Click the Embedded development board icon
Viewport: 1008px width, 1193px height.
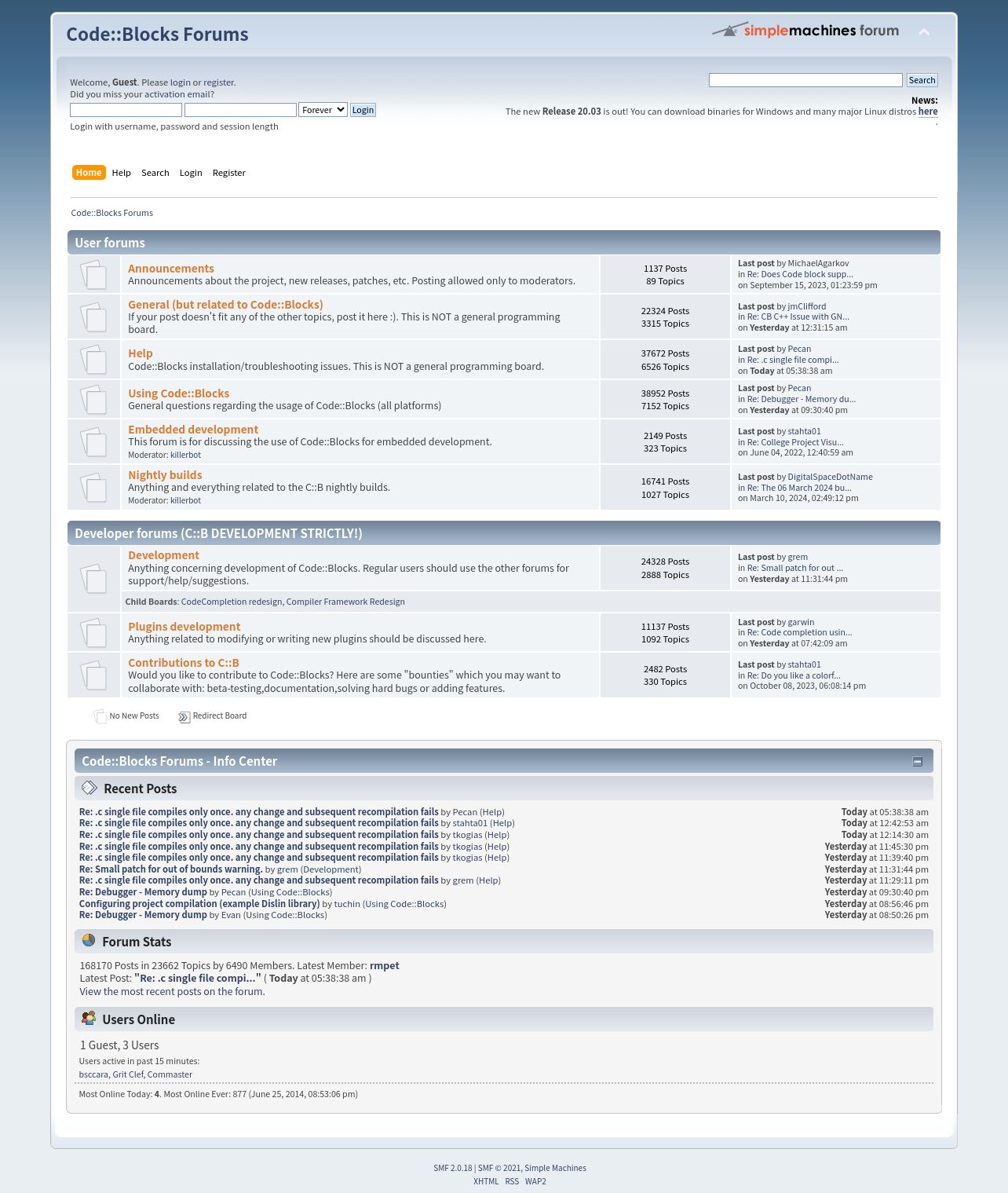[93, 441]
